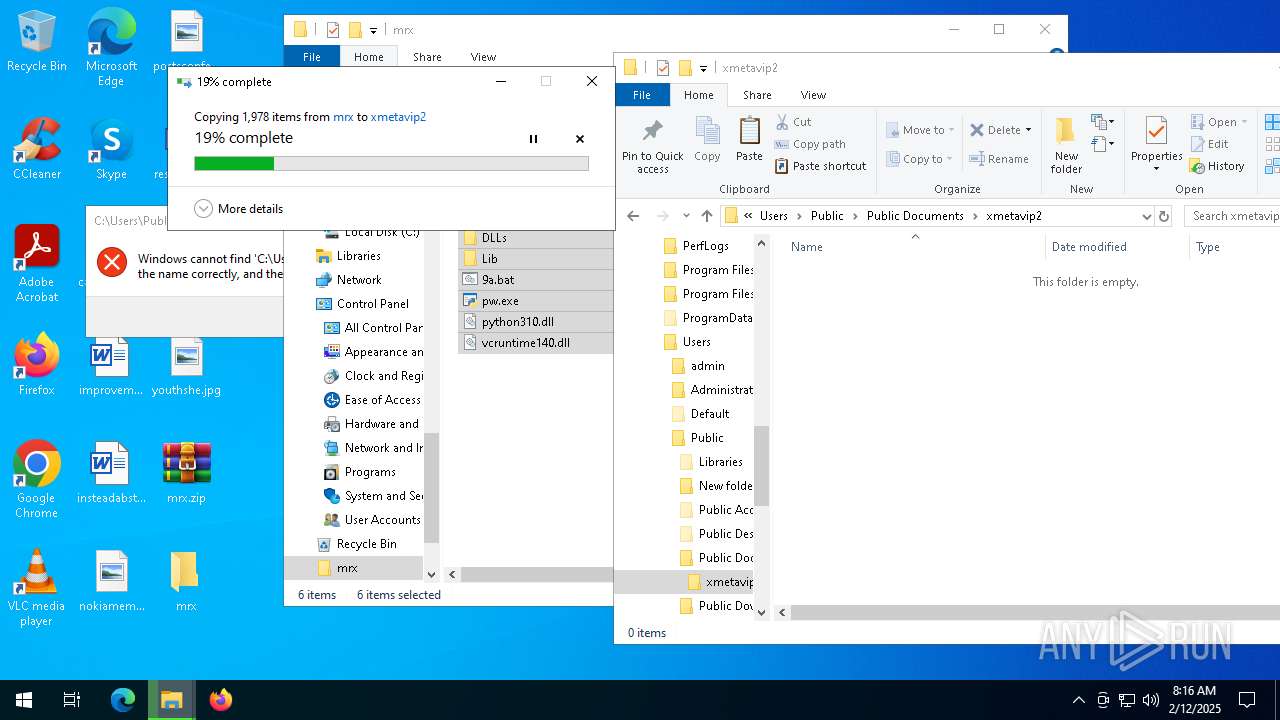
Task: Click Users in the address bar
Action: (774, 216)
